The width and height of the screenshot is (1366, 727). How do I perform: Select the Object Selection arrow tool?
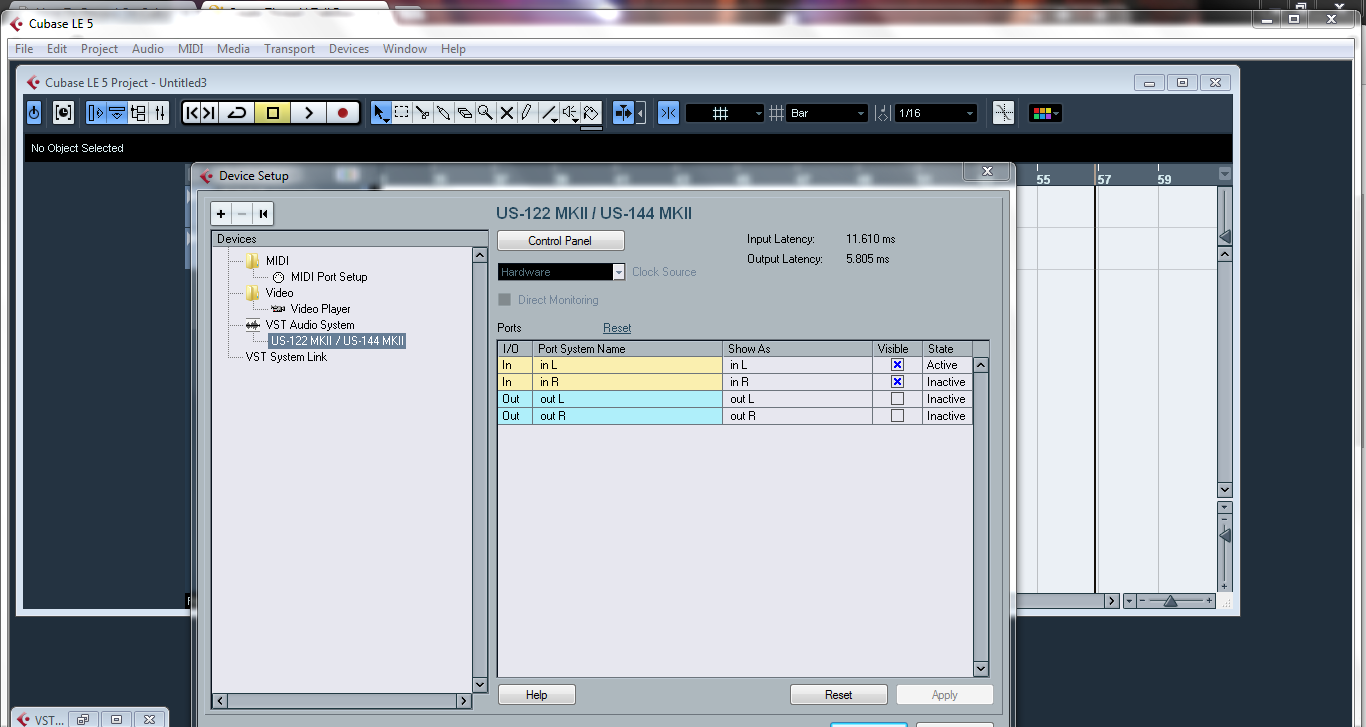tap(381, 113)
